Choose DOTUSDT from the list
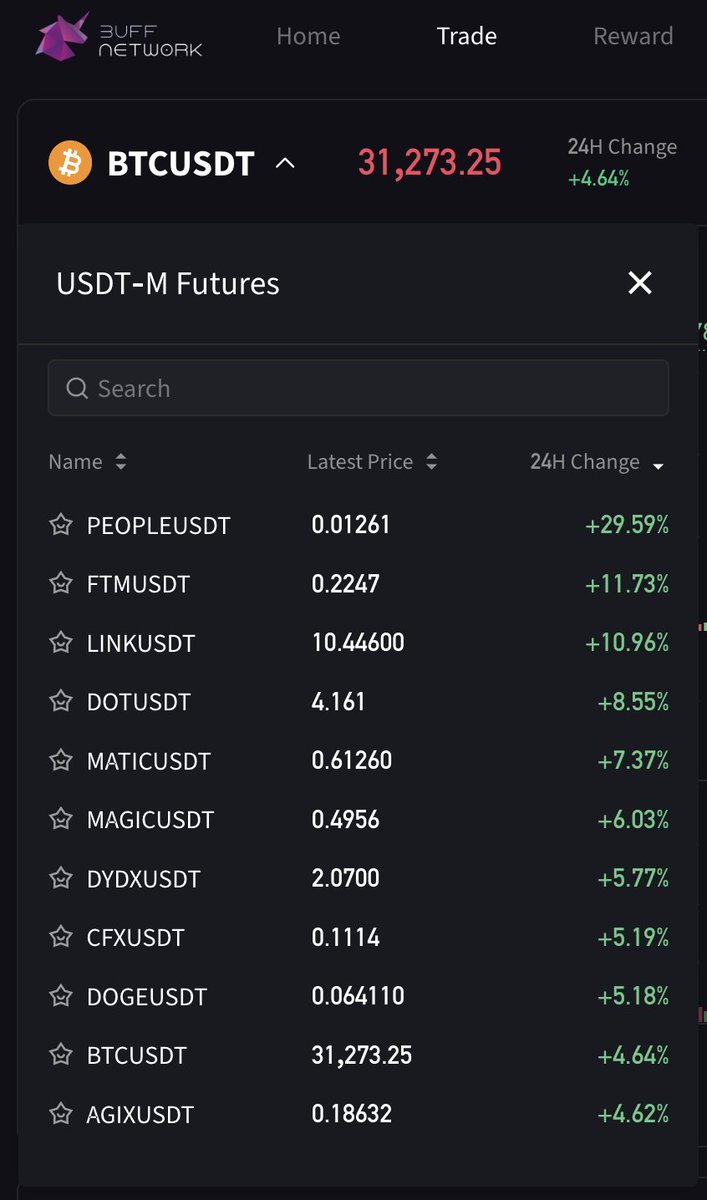Viewport: 707px width, 1200px height. point(138,702)
